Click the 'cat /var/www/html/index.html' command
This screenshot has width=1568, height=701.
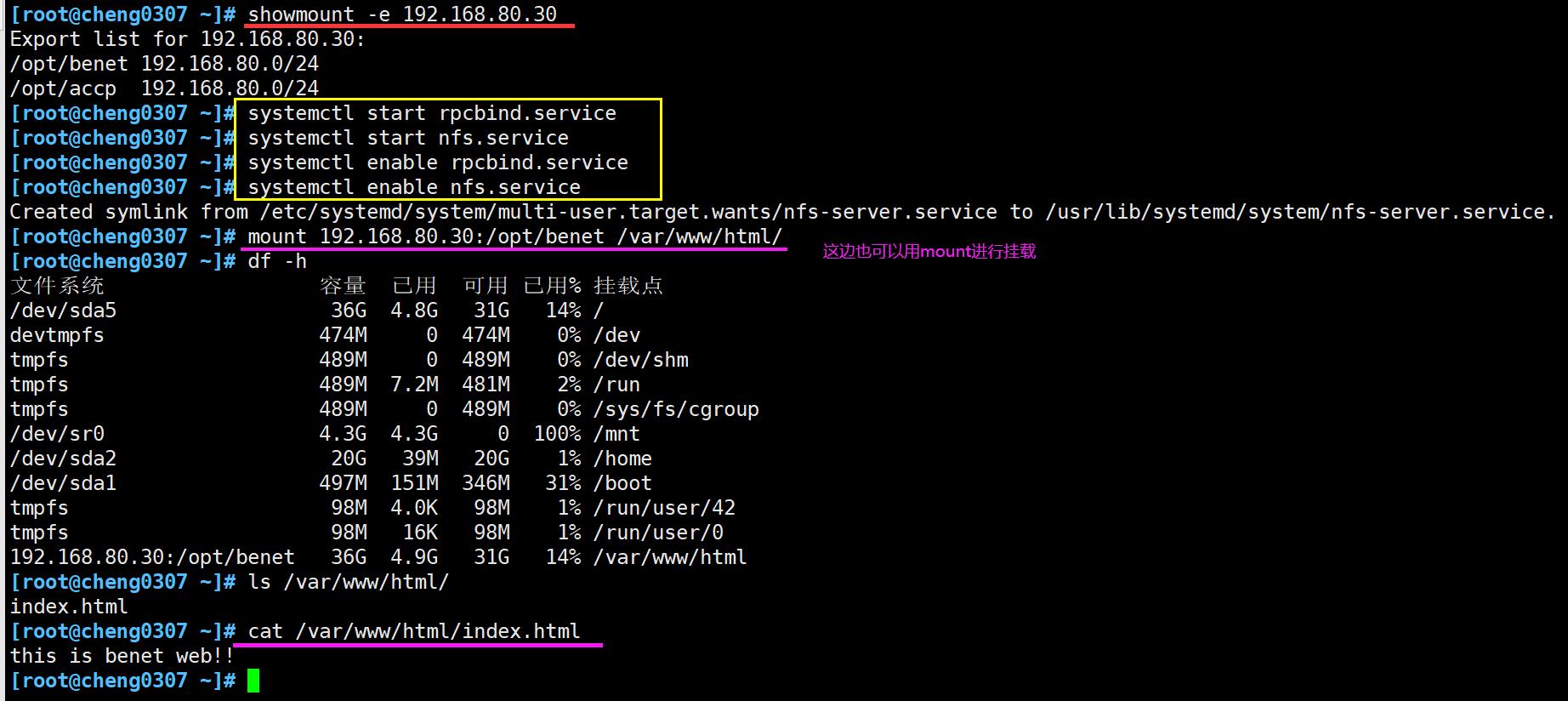click(414, 631)
